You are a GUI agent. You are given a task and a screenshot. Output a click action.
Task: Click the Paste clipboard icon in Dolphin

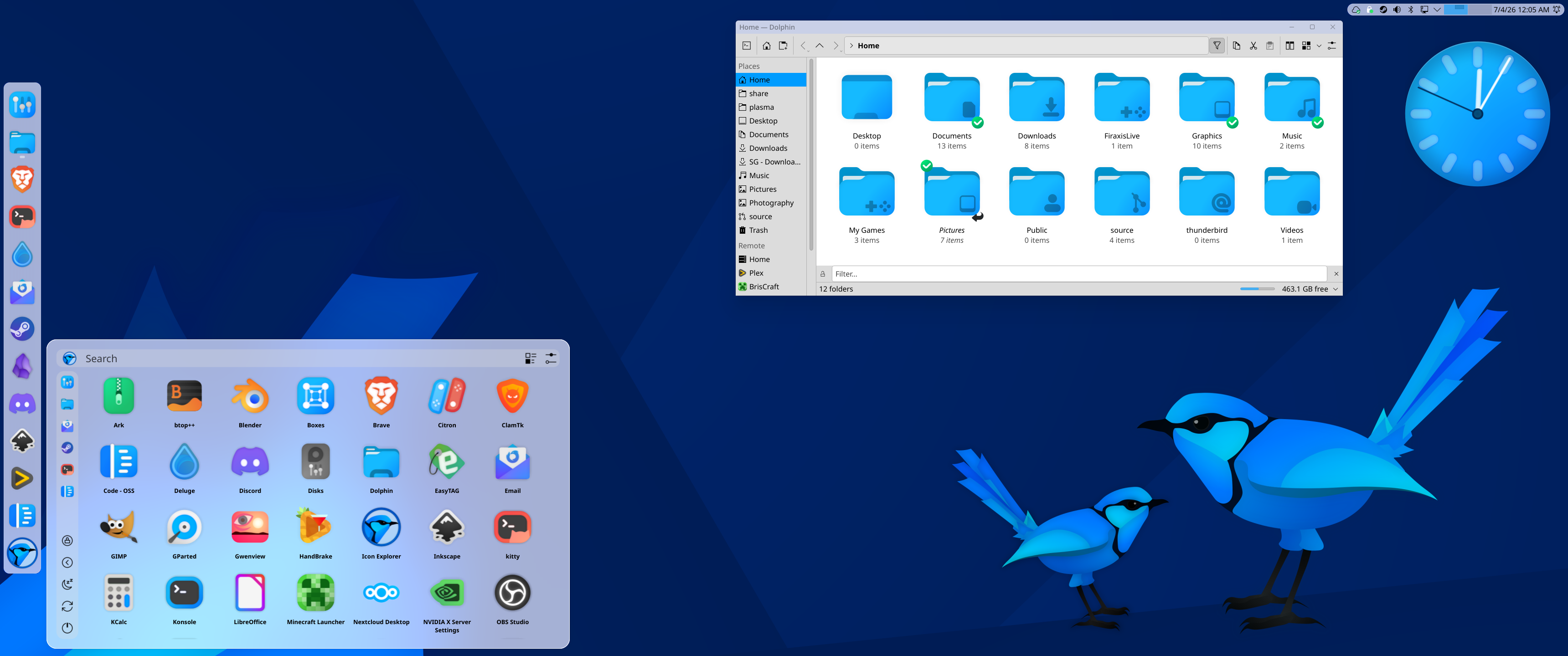coord(1270,46)
